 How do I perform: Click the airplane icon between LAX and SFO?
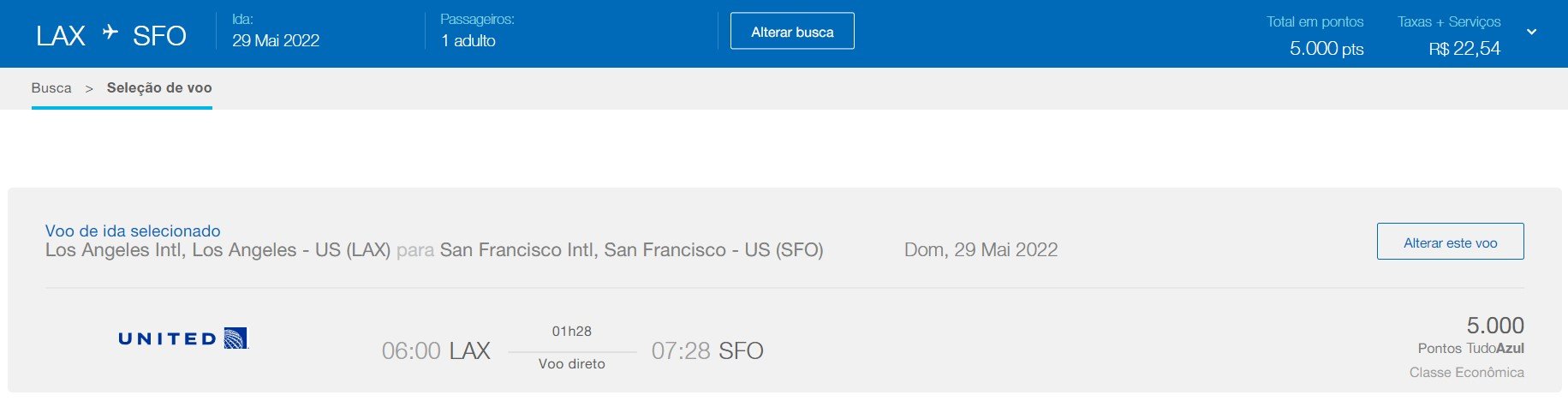click(110, 33)
